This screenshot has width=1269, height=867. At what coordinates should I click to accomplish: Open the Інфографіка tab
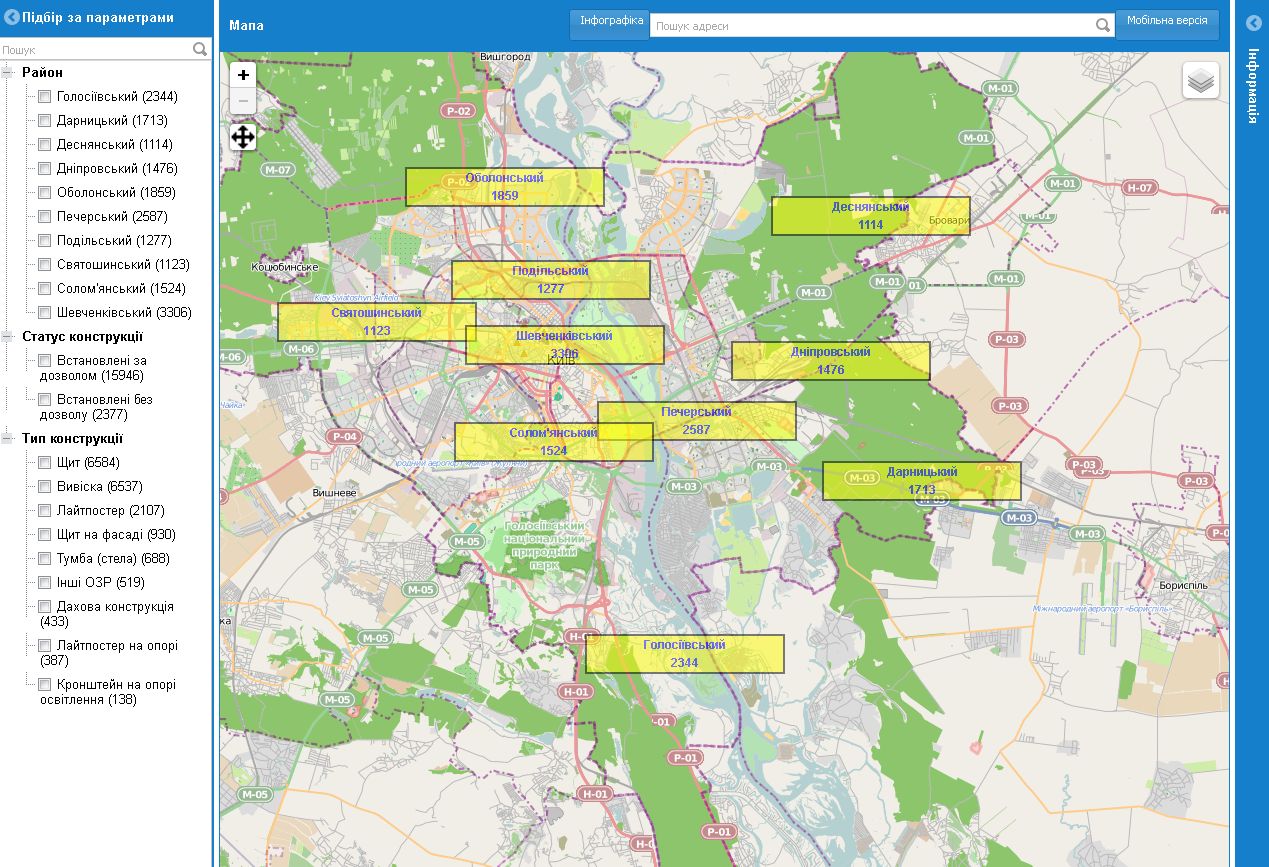point(610,22)
